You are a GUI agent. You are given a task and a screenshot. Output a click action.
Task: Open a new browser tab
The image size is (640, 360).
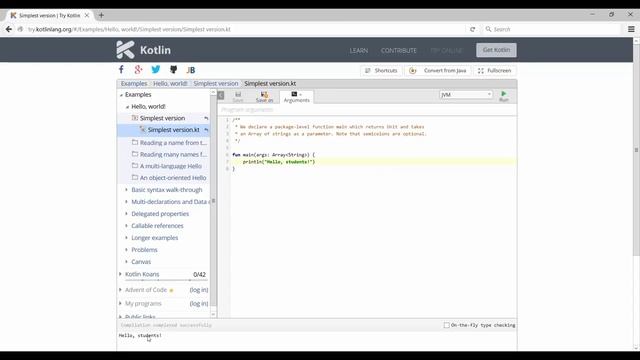pos(101,16)
